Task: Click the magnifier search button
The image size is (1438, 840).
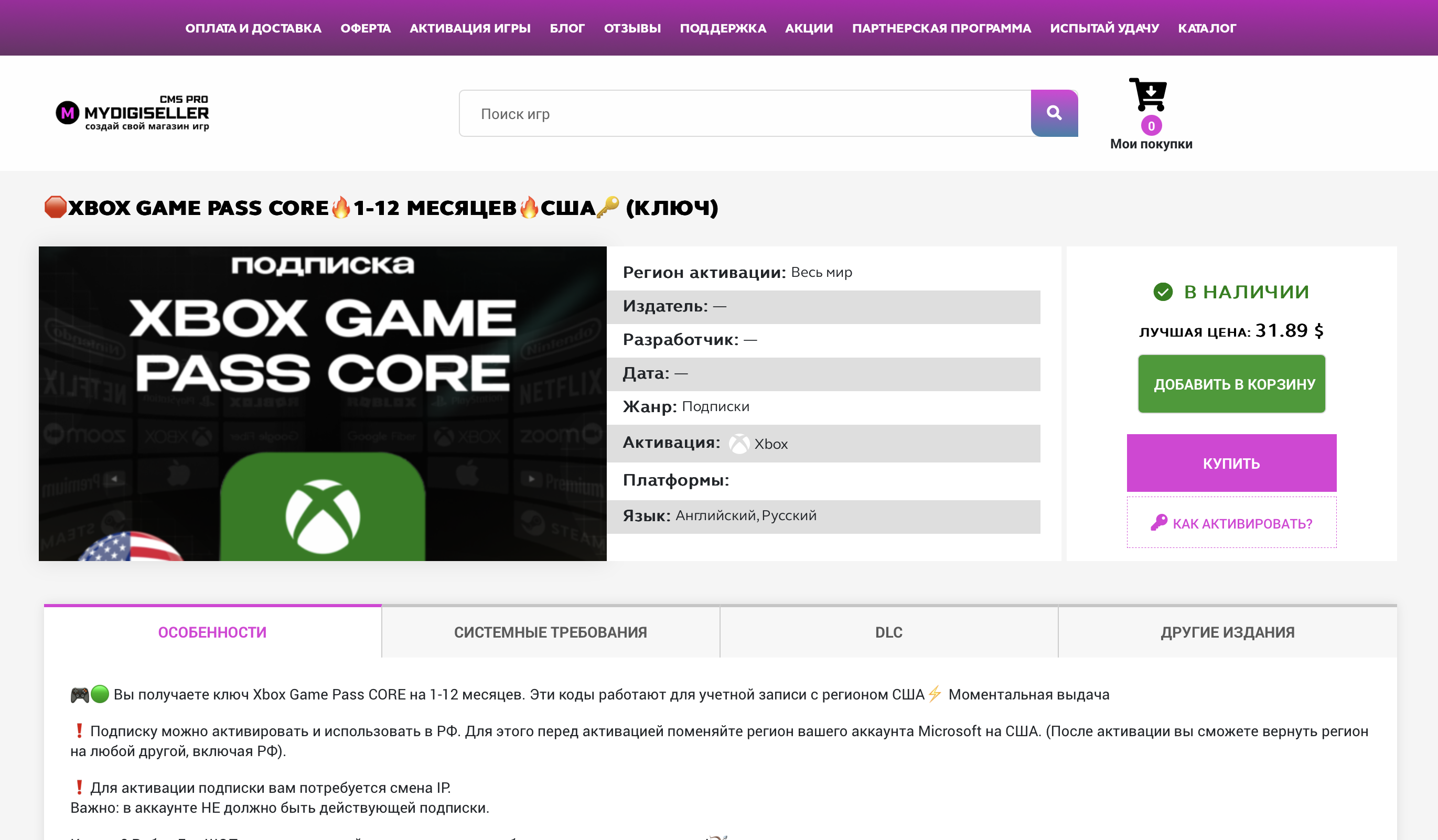Action: 1054,113
